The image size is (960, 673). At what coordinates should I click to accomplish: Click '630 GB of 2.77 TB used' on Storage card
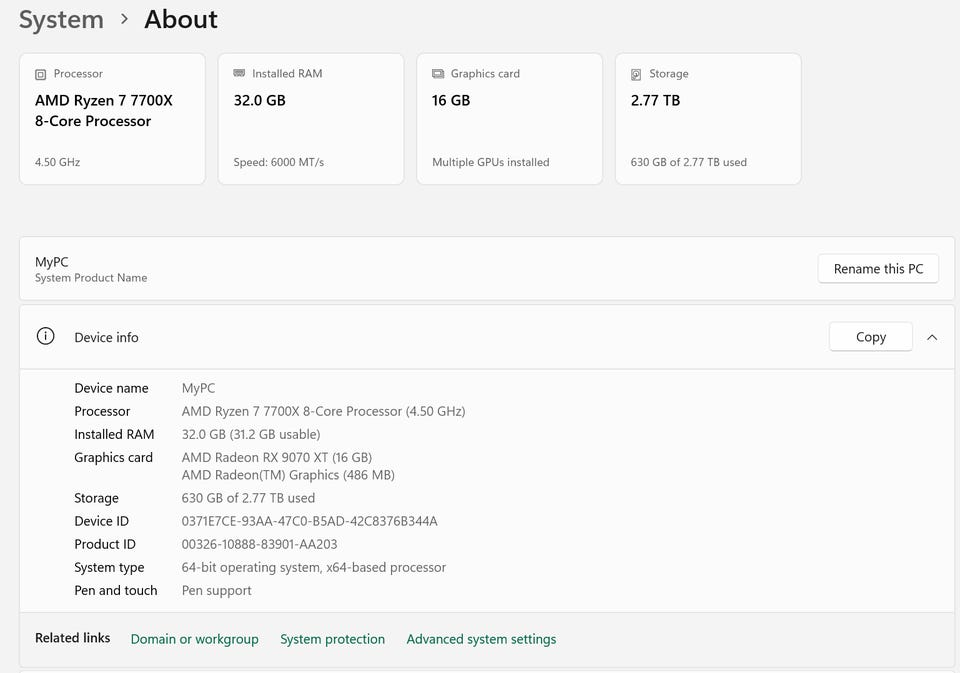689,162
